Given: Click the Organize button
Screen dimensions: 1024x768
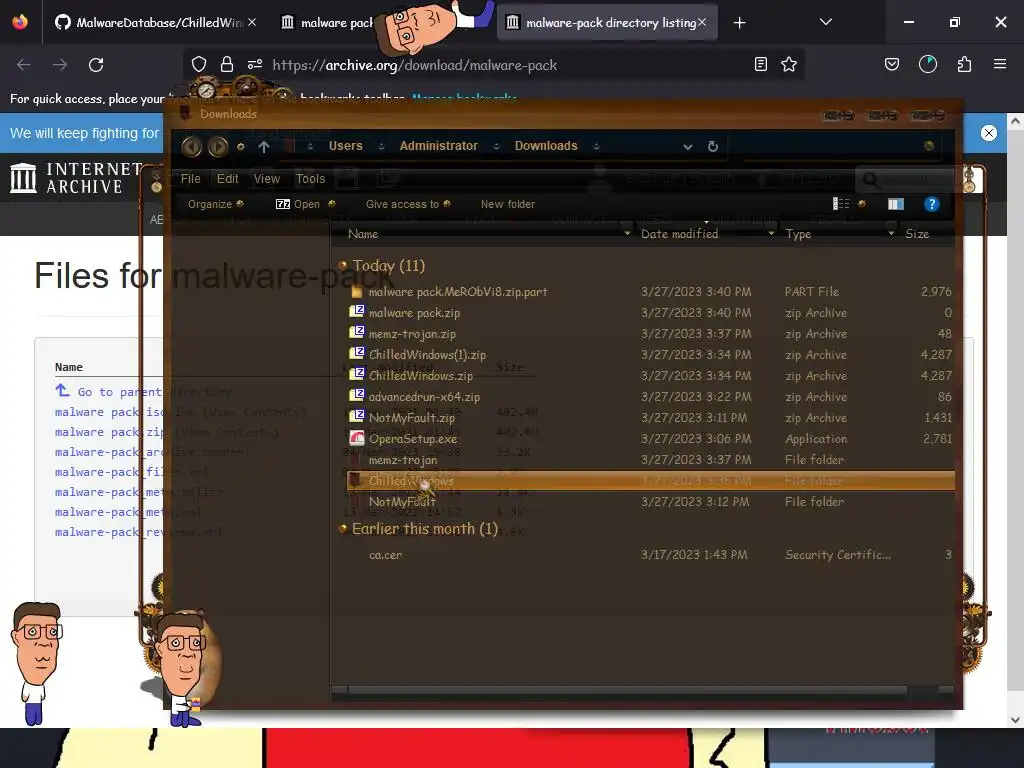Looking at the screenshot, I should 216,204.
